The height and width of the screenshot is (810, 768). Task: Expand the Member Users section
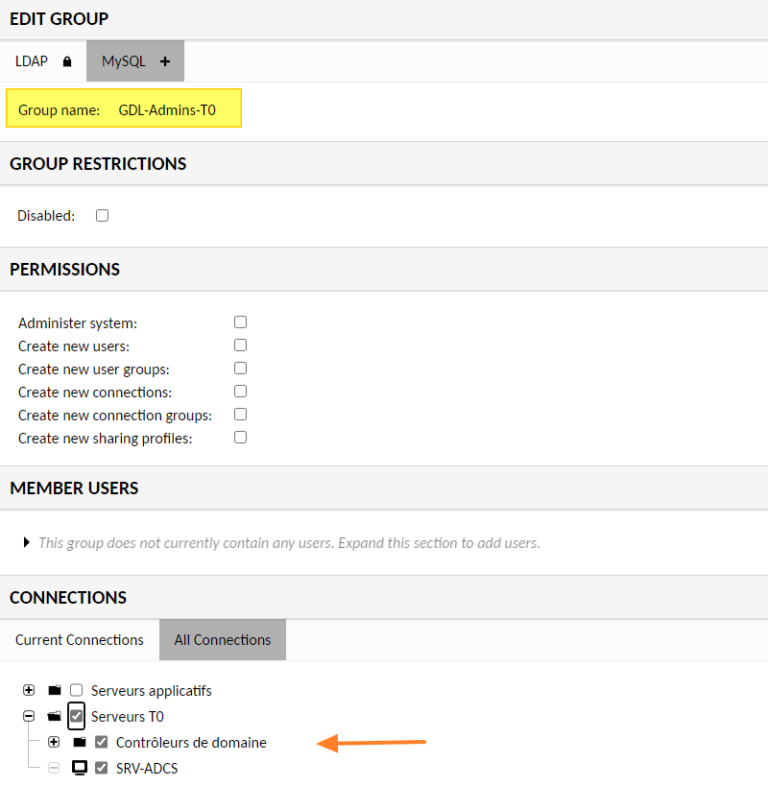pos(24,542)
